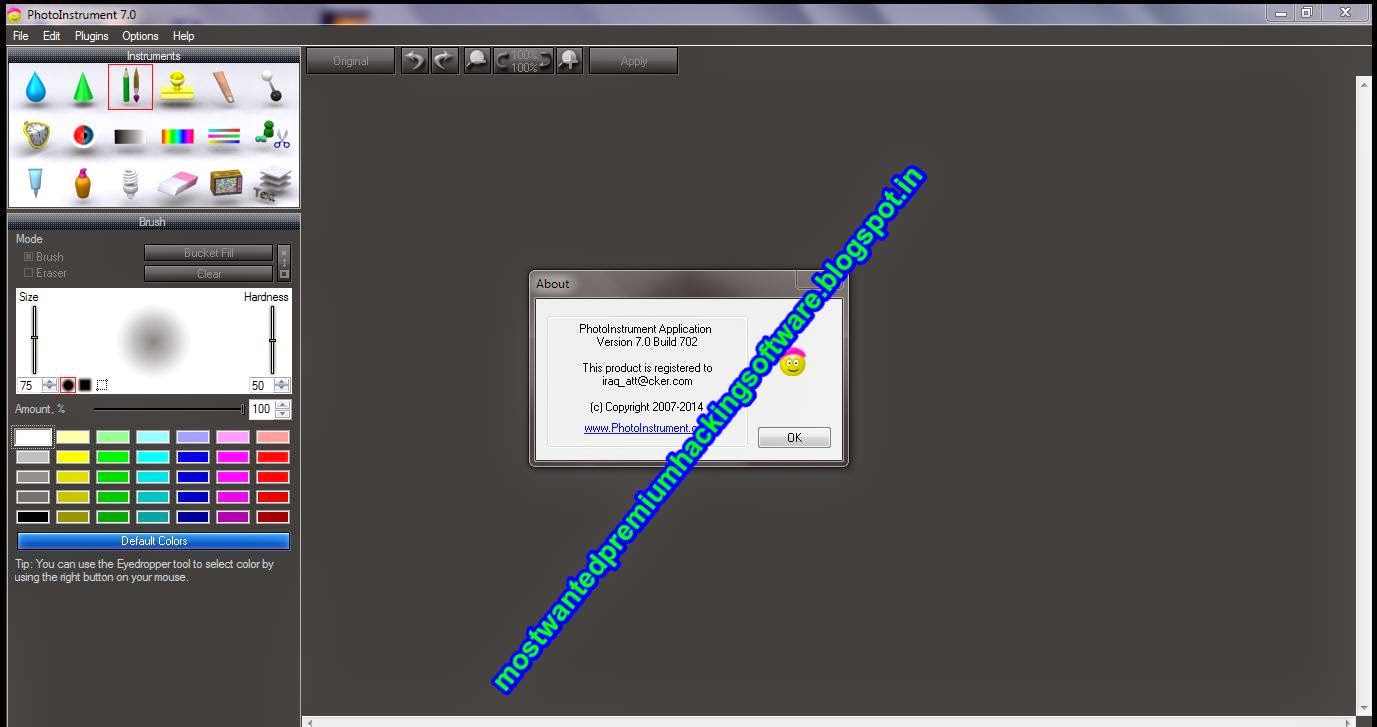Click the Amount horizontal slider
The width and height of the screenshot is (1377, 727).
tap(169, 409)
